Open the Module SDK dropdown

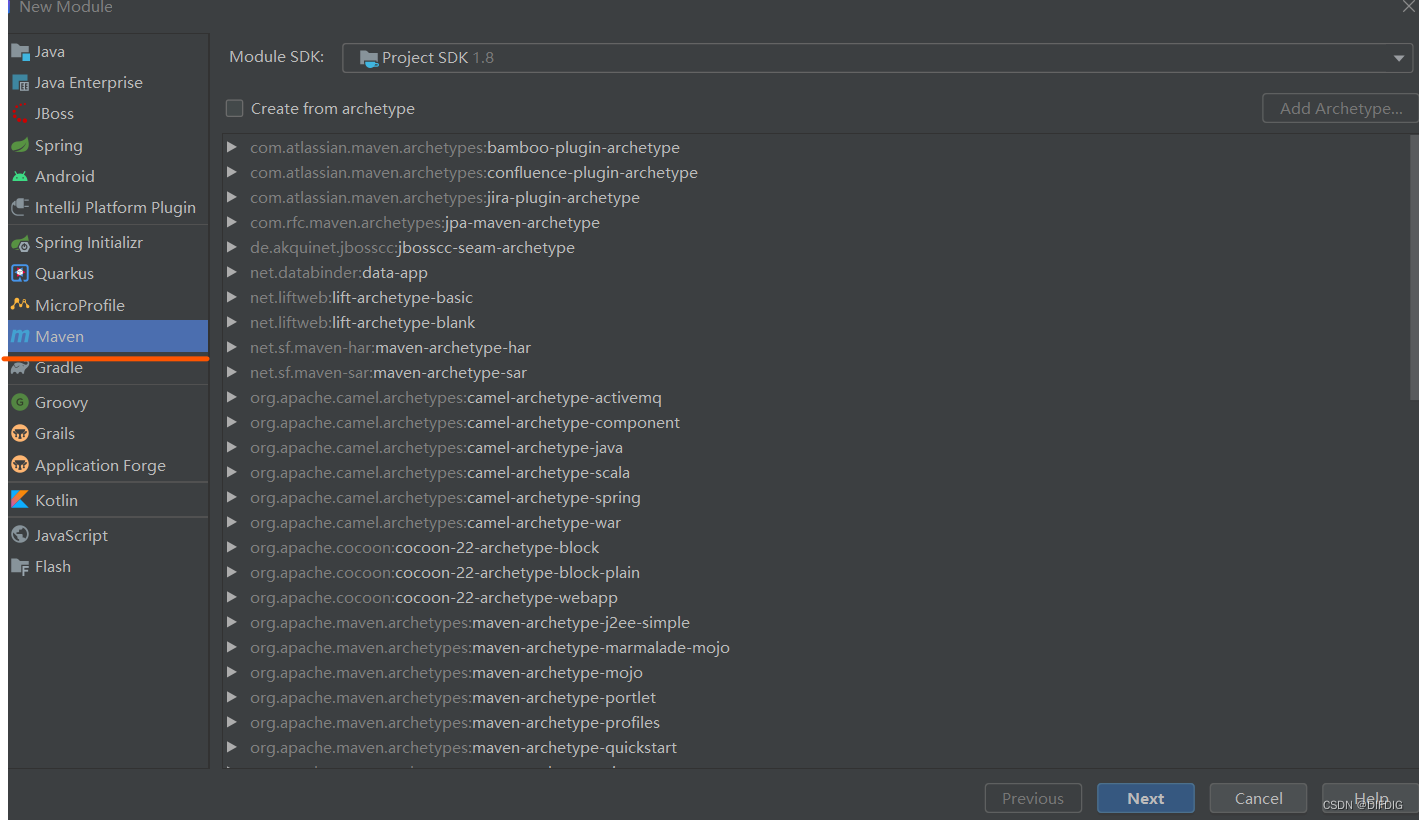877,58
